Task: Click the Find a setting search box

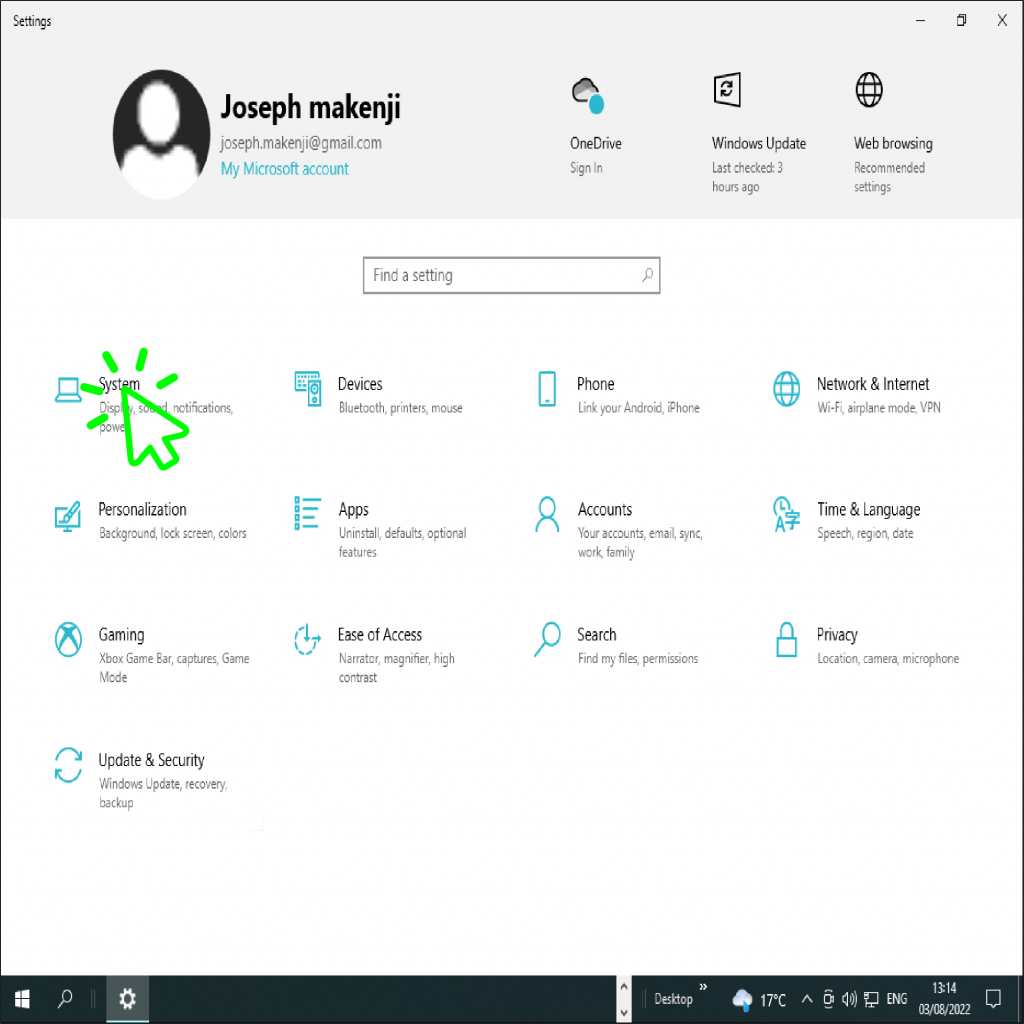Action: tap(511, 275)
